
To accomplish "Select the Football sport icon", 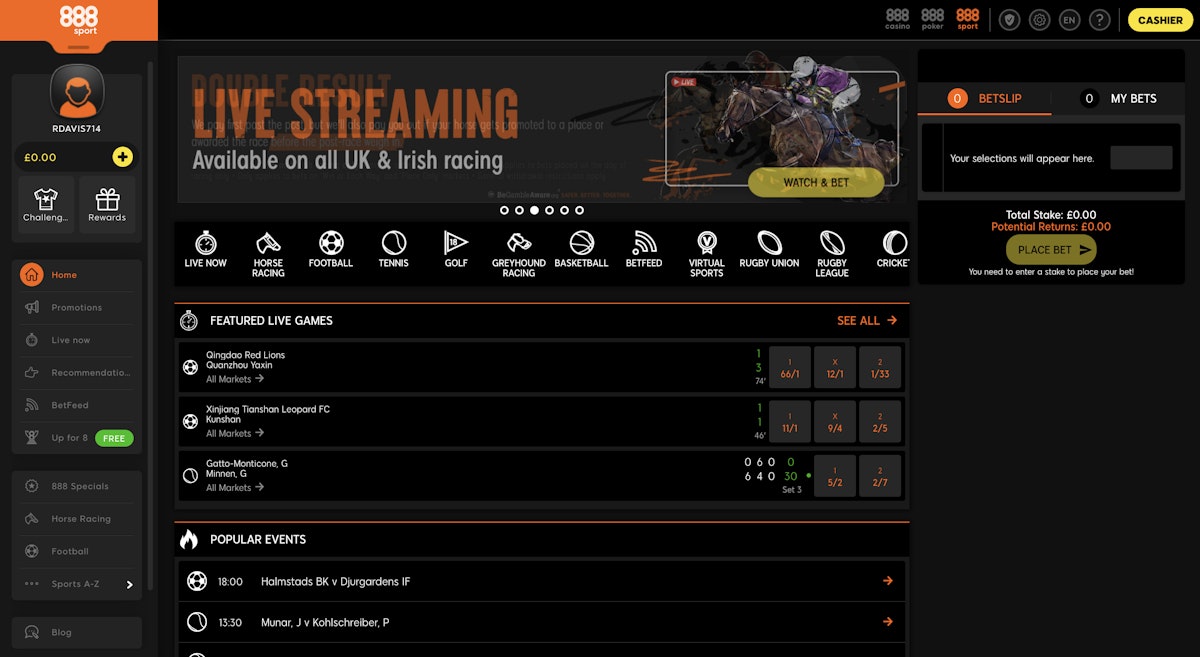I will pos(331,251).
